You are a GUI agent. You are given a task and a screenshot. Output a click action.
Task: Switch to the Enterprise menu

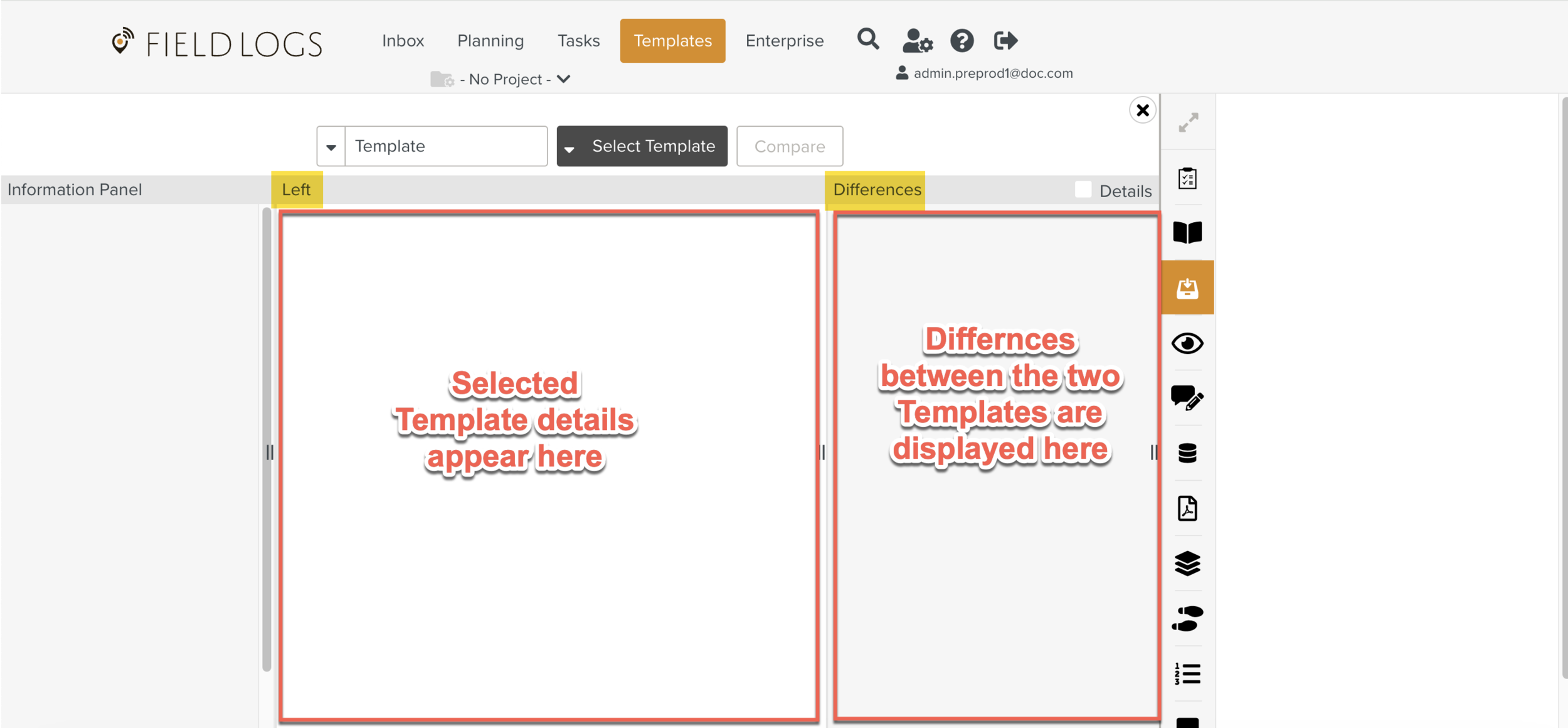784,41
